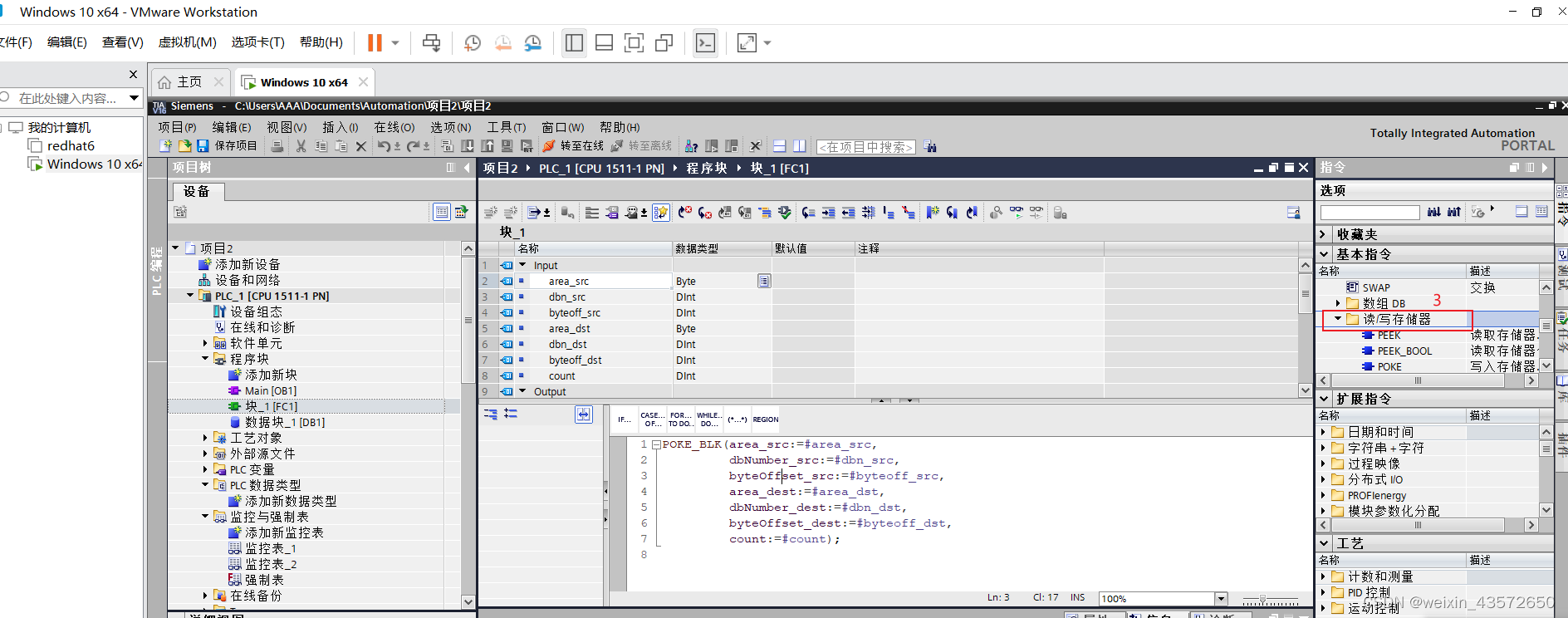1568x618 pixels.
Task: Select 添加新设备 in project tree
Action: pyautogui.click(x=247, y=264)
